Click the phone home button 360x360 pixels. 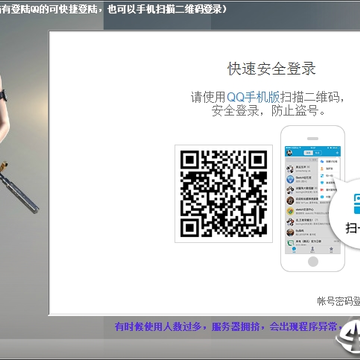[313, 262]
